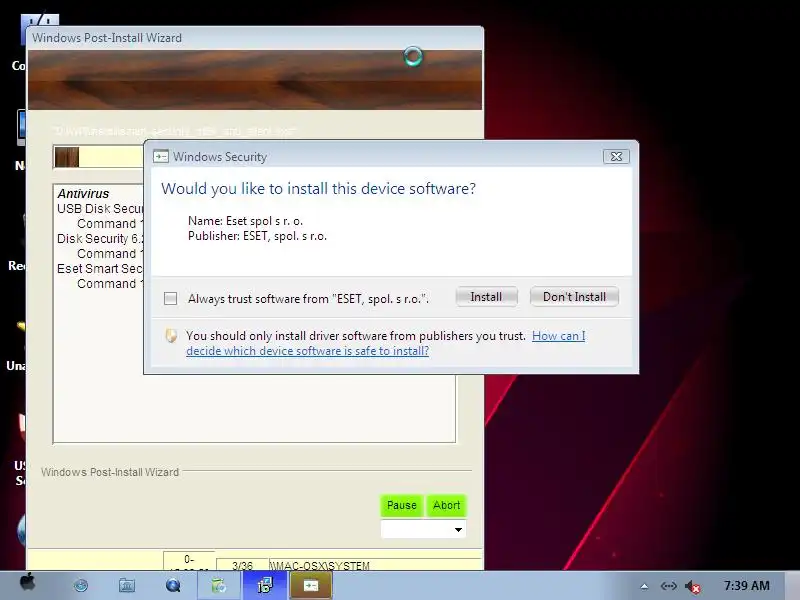The height and width of the screenshot is (600, 800).
Task: Open the Apple logo start button
Action: click(28, 583)
